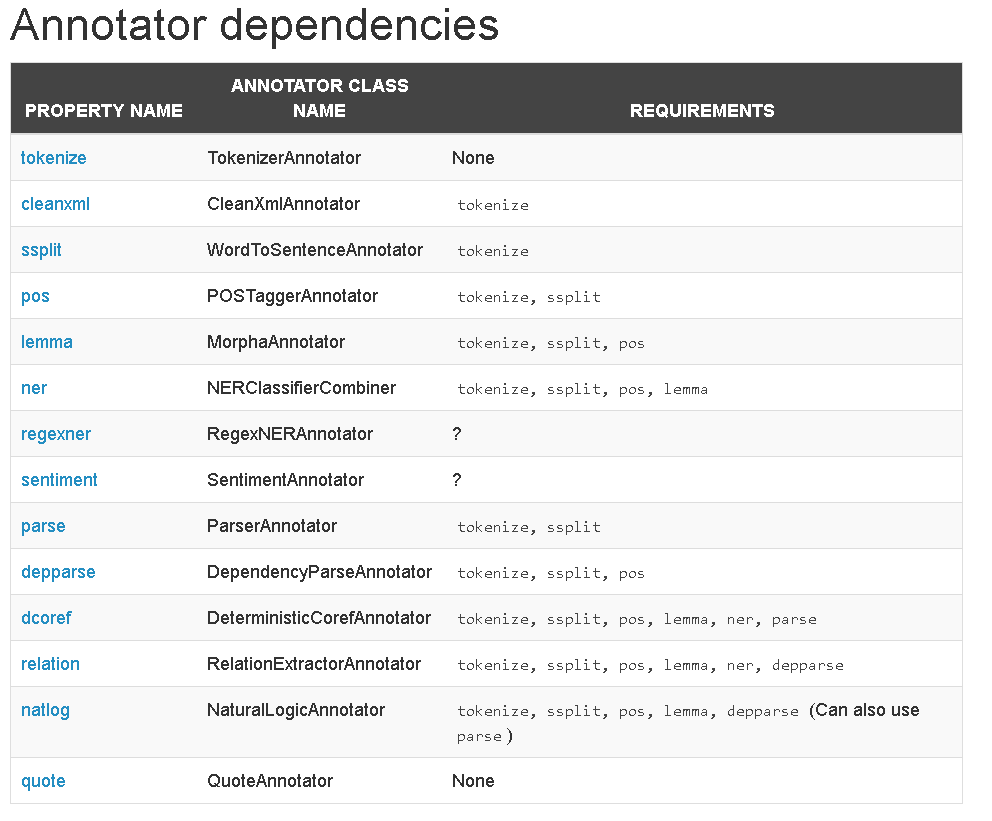Click the Annotator Class Name column header
992x821 pixels.
(319, 98)
